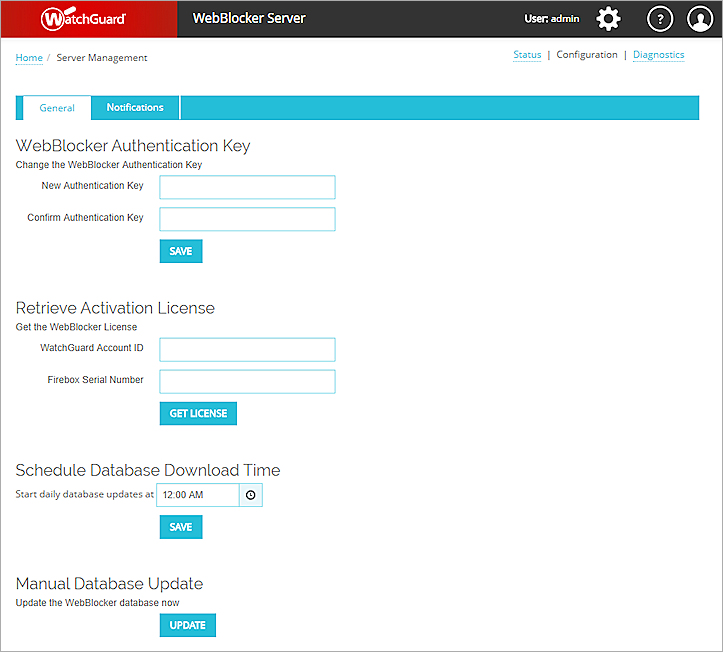This screenshot has height=652, width=723.
Task: Select the Firebox Serial Number field
Action: [x=247, y=381]
